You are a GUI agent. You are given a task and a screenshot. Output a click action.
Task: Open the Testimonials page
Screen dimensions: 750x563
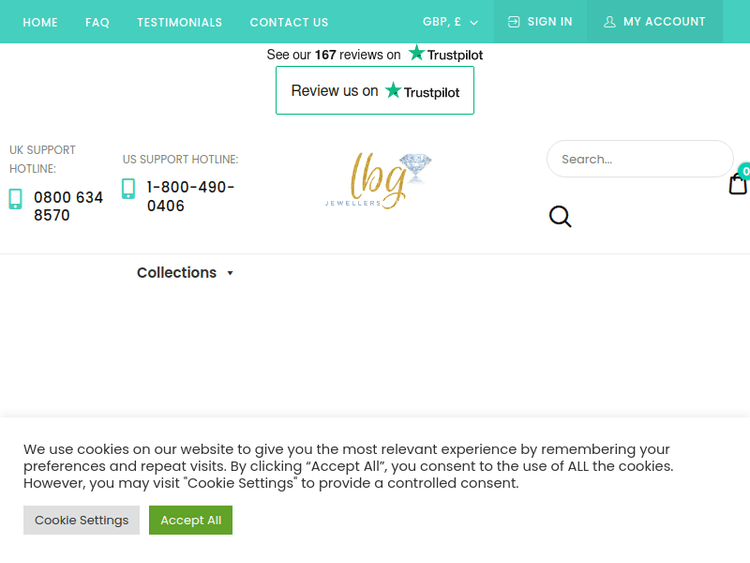[179, 22]
